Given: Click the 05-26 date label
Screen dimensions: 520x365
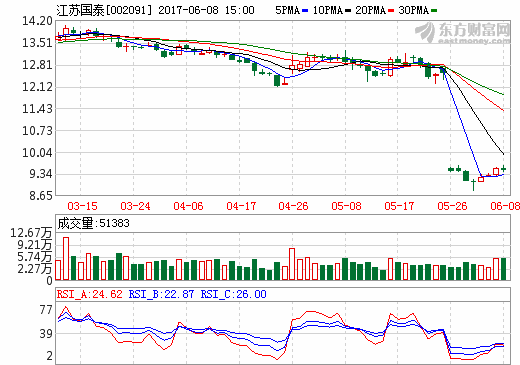Looking at the screenshot, I should pos(452,206).
